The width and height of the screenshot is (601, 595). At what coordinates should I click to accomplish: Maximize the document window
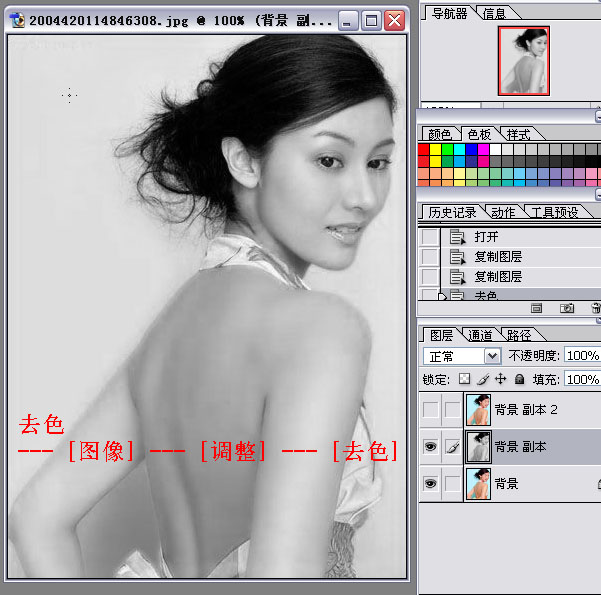pos(371,20)
